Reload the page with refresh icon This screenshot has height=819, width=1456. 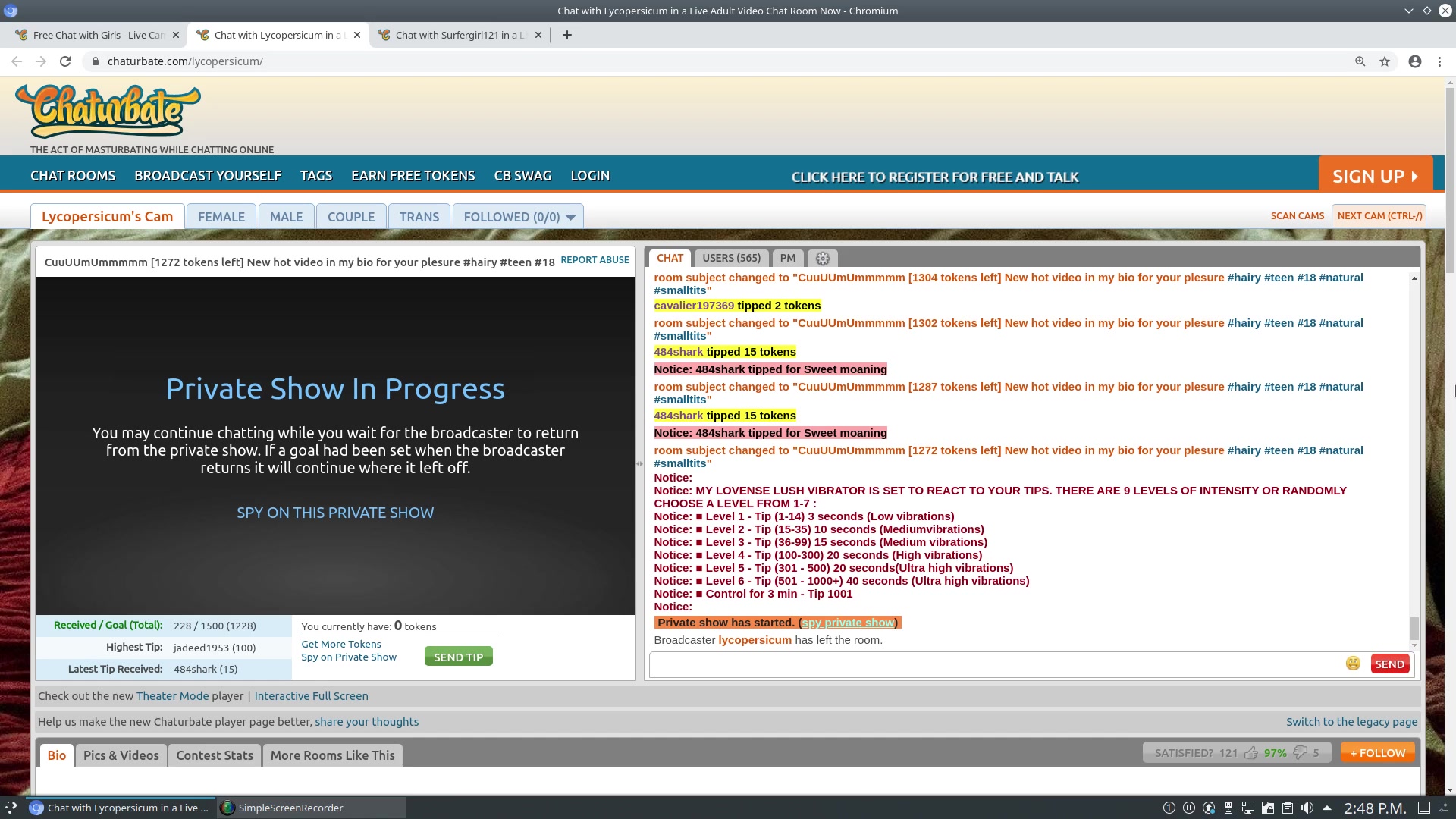pyautogui.click(x=65, y=61)
